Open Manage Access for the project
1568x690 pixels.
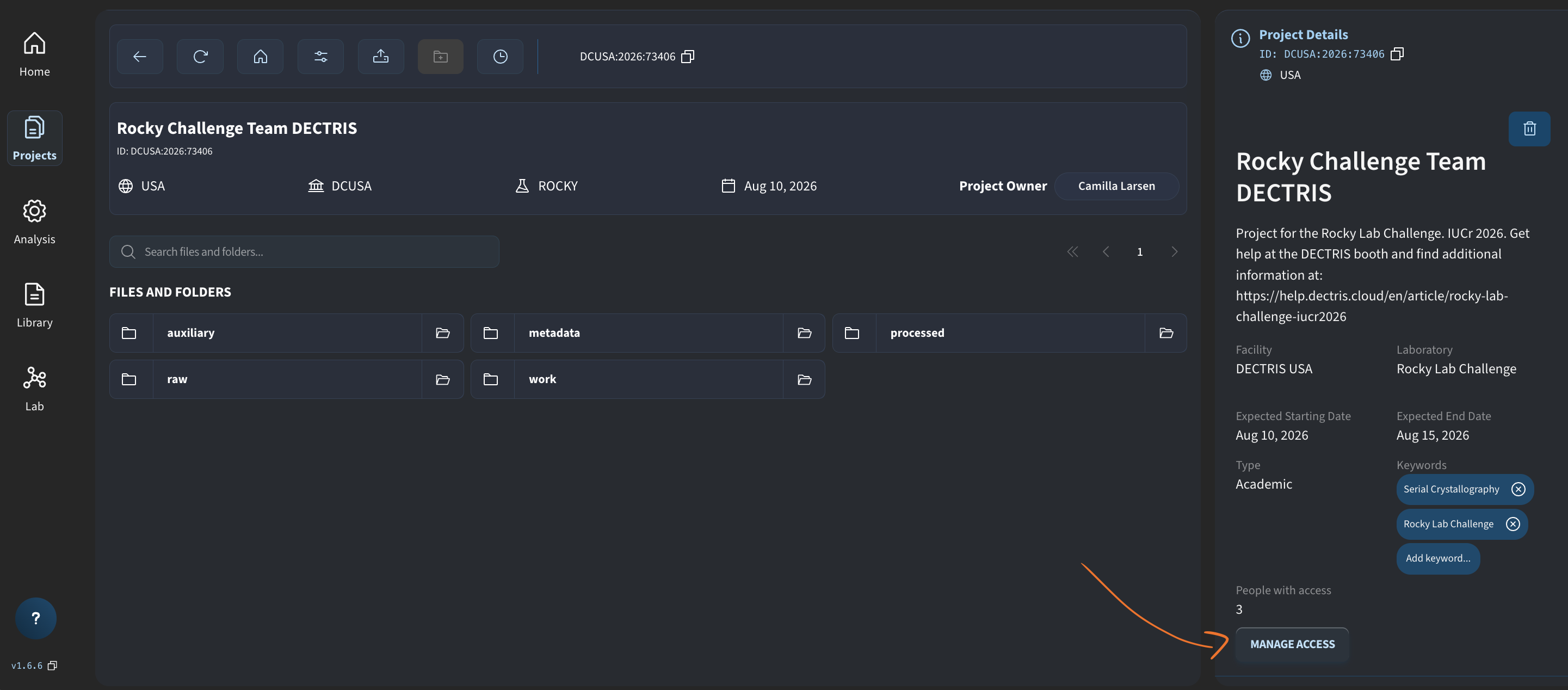(1292, 644)
